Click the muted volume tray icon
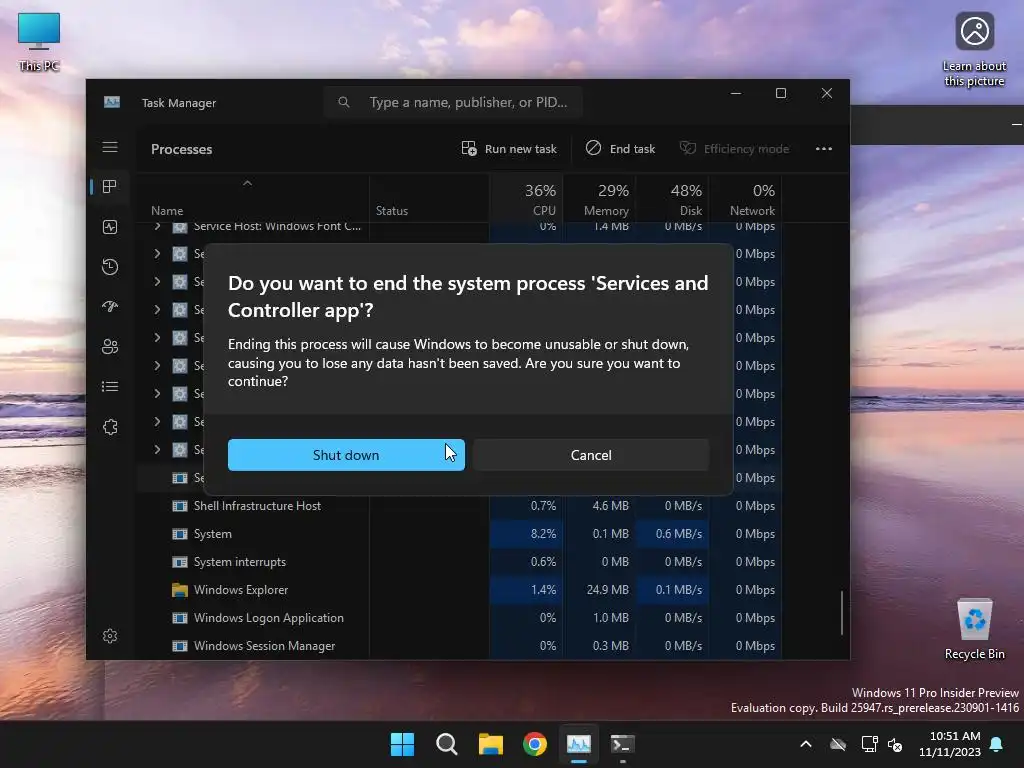 click(x=895, y=744)
